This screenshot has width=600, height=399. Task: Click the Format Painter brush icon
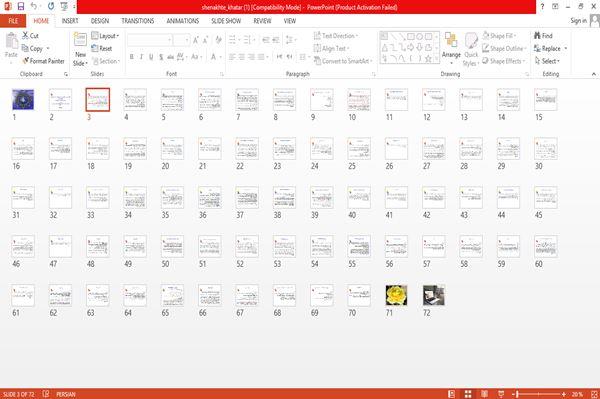tap(26, 61)
